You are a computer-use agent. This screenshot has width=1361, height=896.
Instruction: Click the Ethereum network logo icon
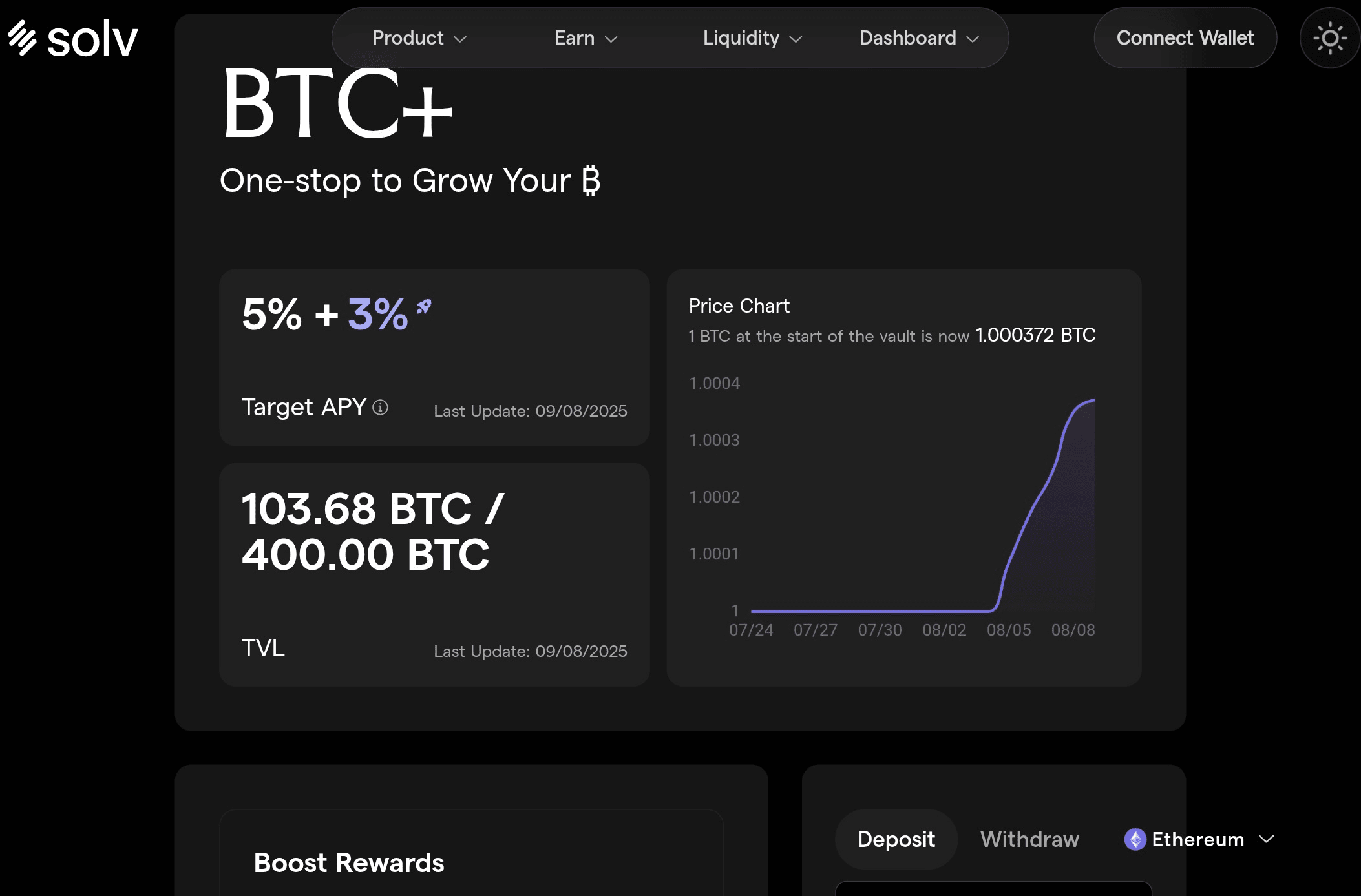(1135, 839)
